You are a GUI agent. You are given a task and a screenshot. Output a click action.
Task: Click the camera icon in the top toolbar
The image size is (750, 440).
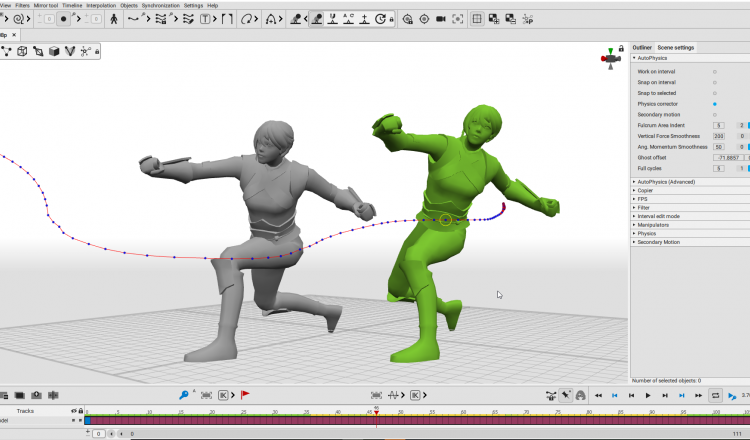[x=440, y=18]
